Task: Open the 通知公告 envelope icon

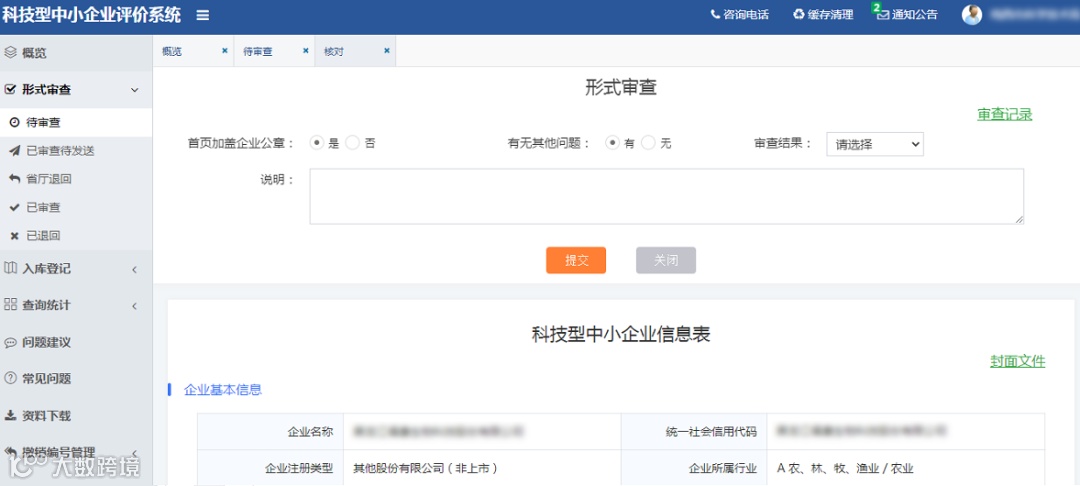Action: tap(882, 14)
